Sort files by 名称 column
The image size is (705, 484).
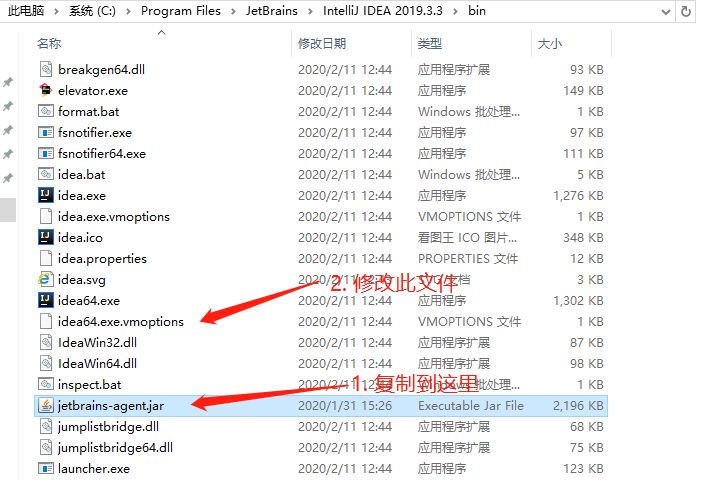(49, 44)
